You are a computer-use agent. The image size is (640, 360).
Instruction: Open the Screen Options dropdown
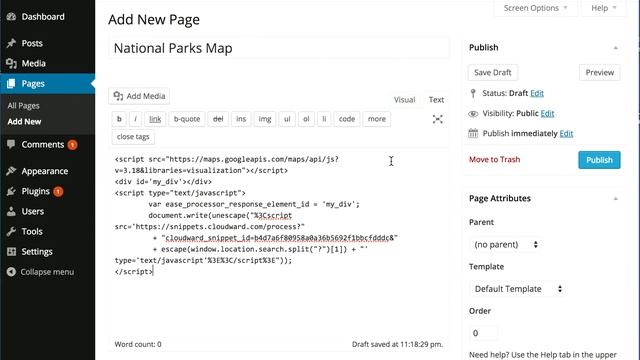535,8
